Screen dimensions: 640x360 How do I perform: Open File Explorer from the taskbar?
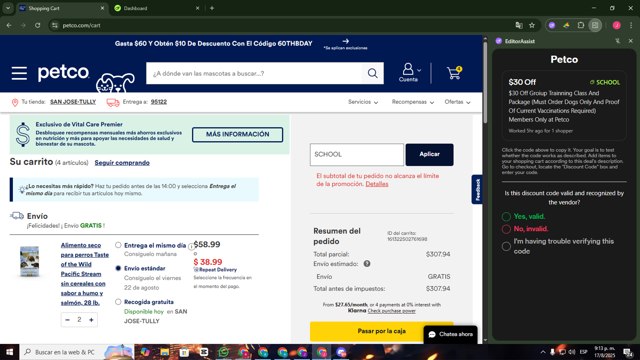[164, 352]
